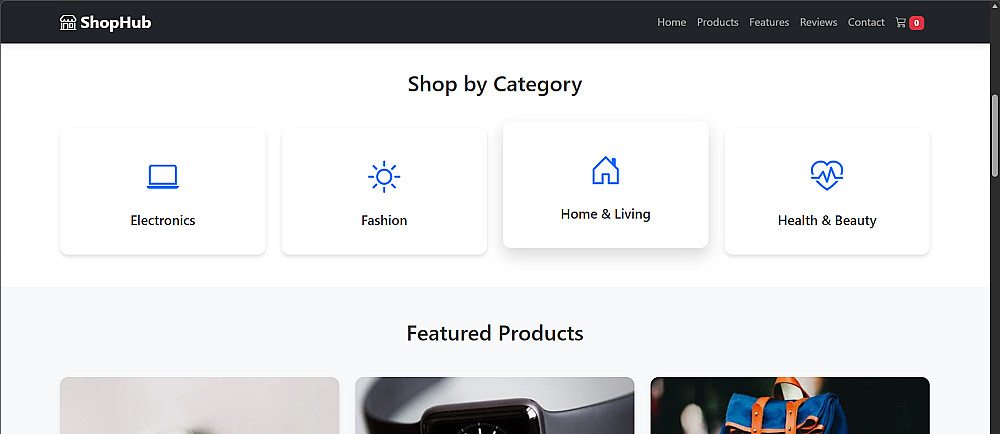Select the Health & Beauty category label
The image size is (1000, 434).
point(827,220)
